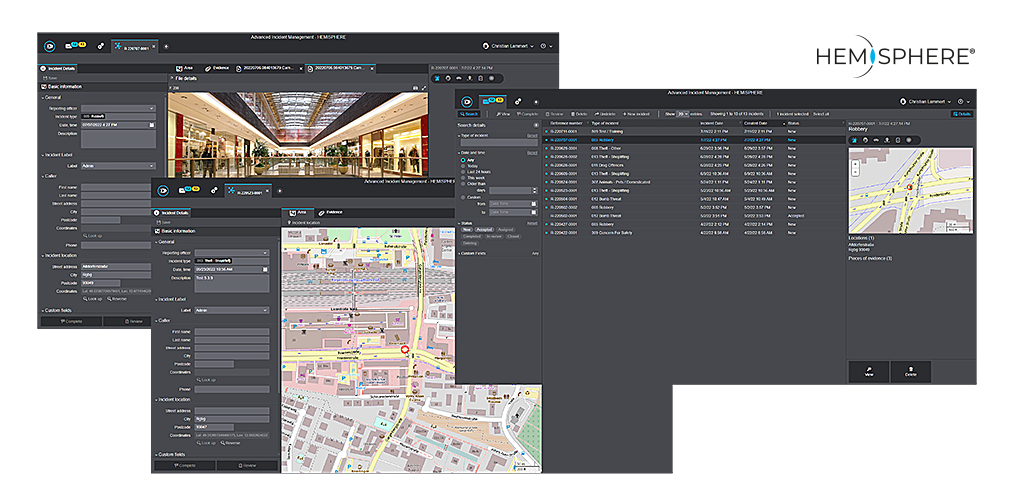Toggle the 'Accepted' status filter chip

(x=484, y=230)
